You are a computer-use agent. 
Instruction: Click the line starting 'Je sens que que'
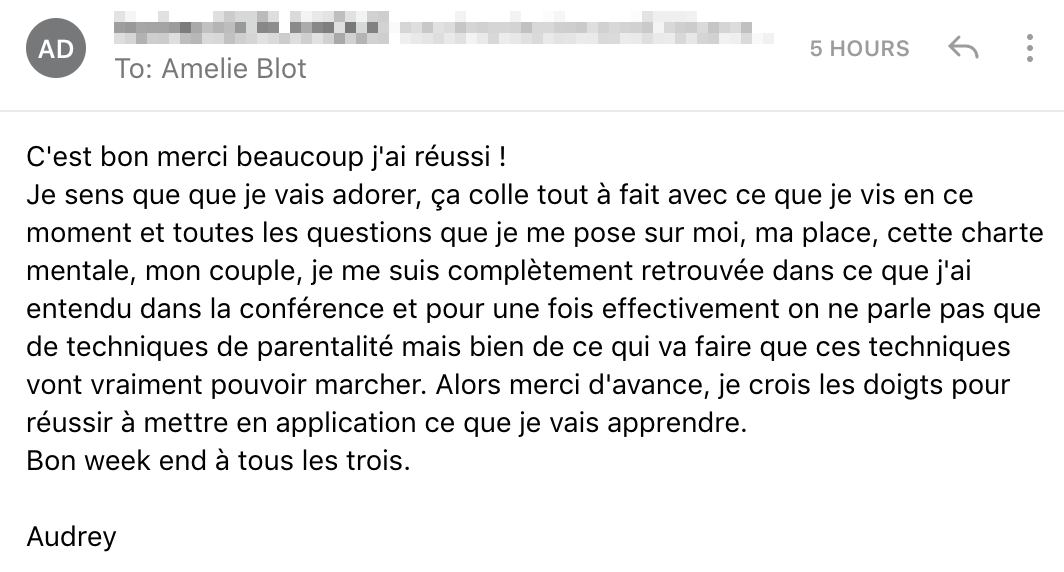(499, 195)
